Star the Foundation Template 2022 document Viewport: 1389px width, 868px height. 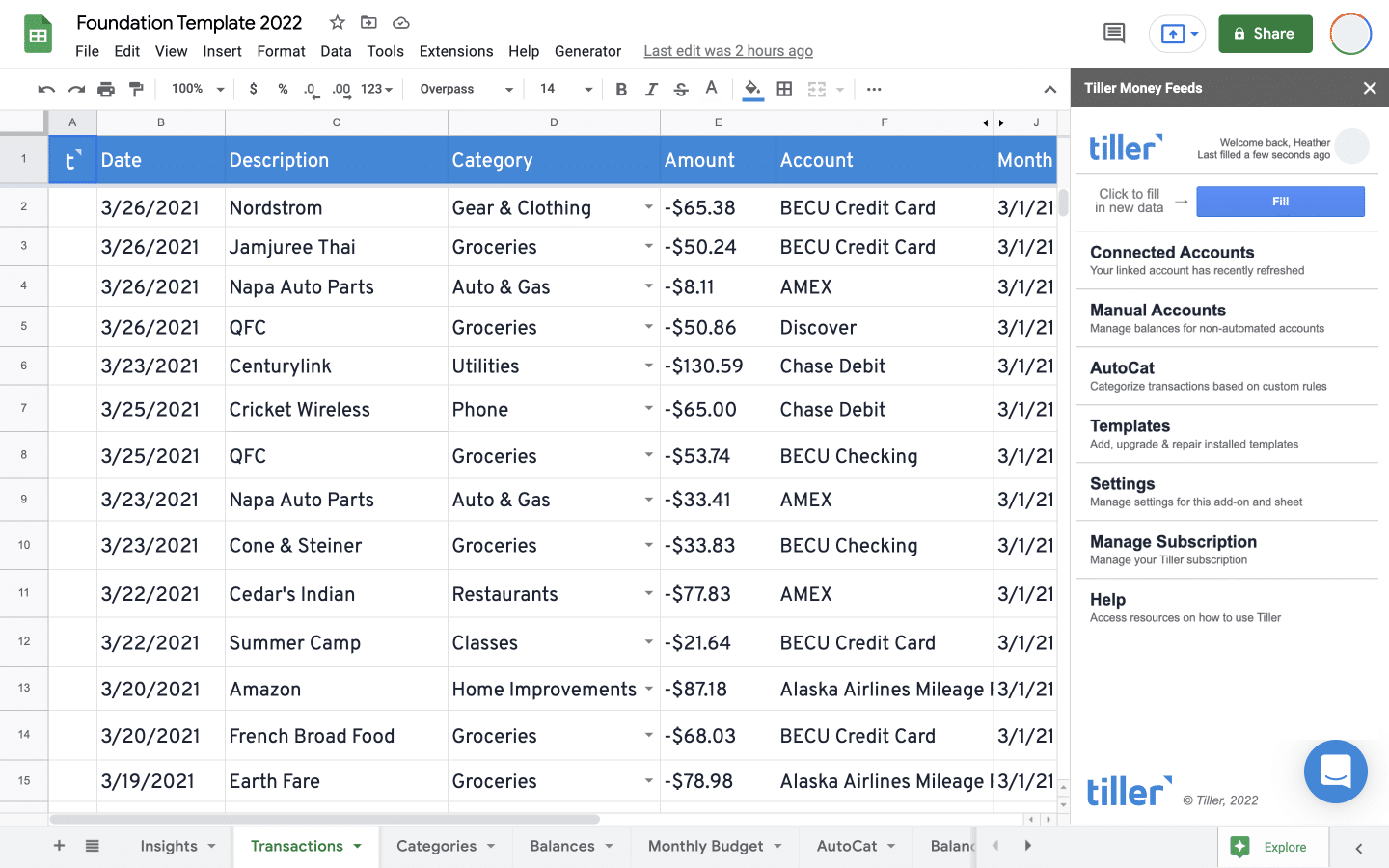(337, 22)
